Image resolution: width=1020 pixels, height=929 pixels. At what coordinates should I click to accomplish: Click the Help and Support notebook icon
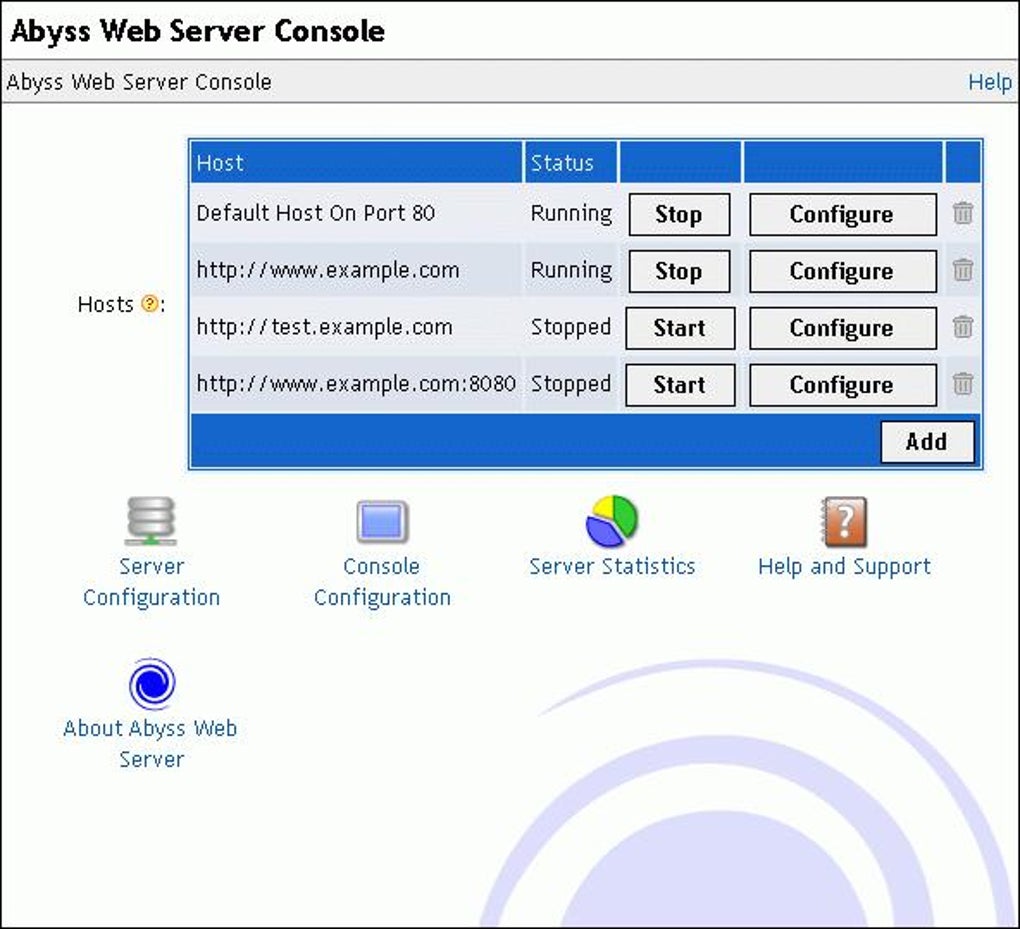(x=844, y=522)
